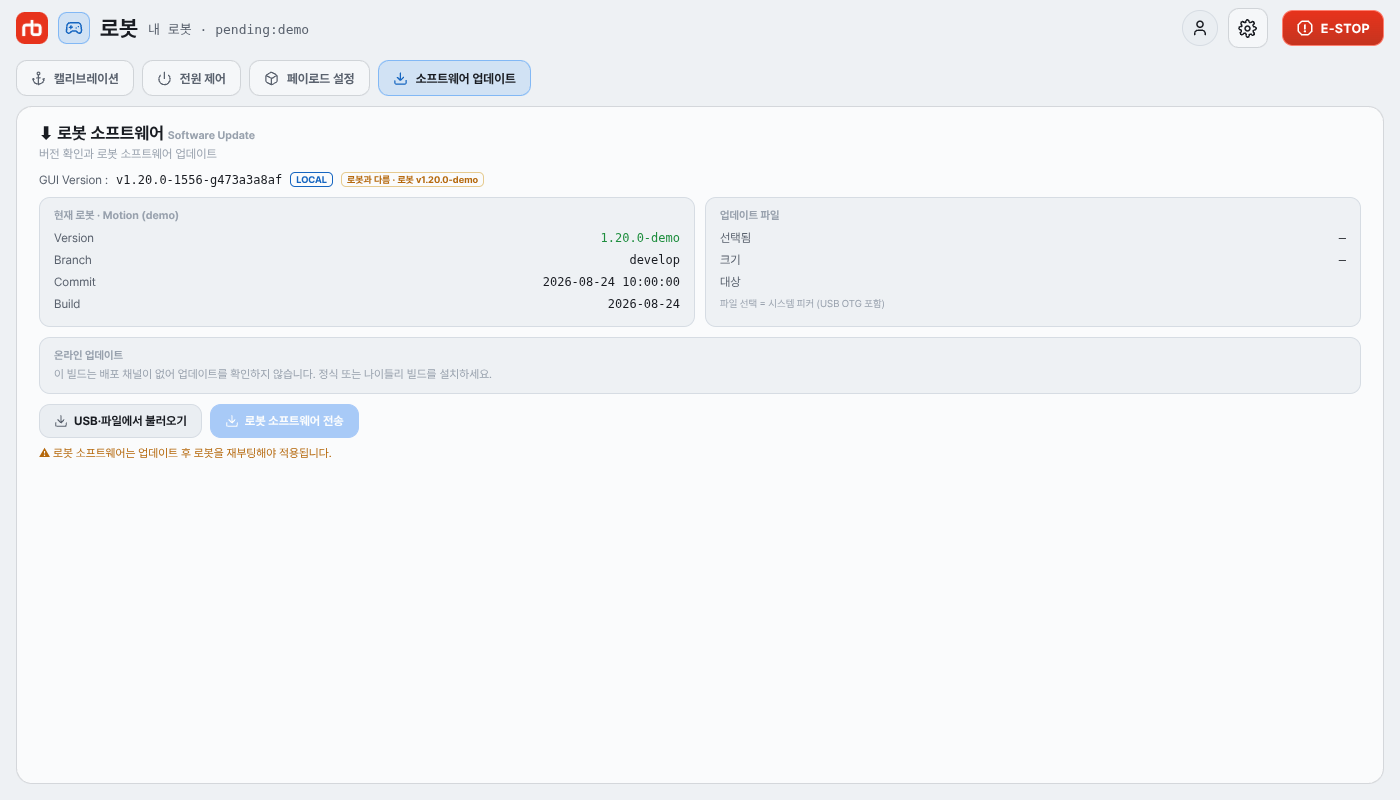
Task: Click the Build row label
Action: [67, 304]
